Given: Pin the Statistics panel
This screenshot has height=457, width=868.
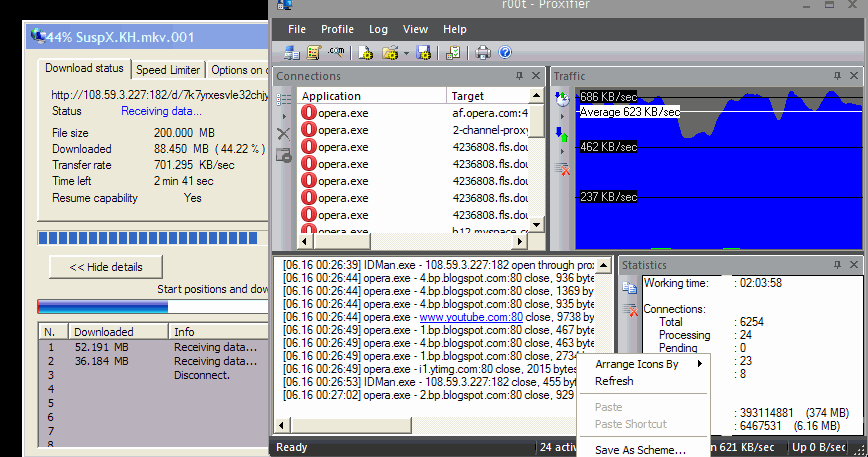Looking at the screenshot, I should [837, 265].
